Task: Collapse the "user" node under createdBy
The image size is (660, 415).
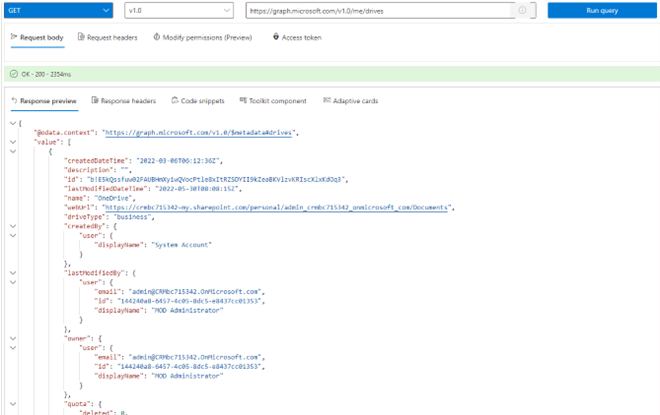Action: coord(13,236)
